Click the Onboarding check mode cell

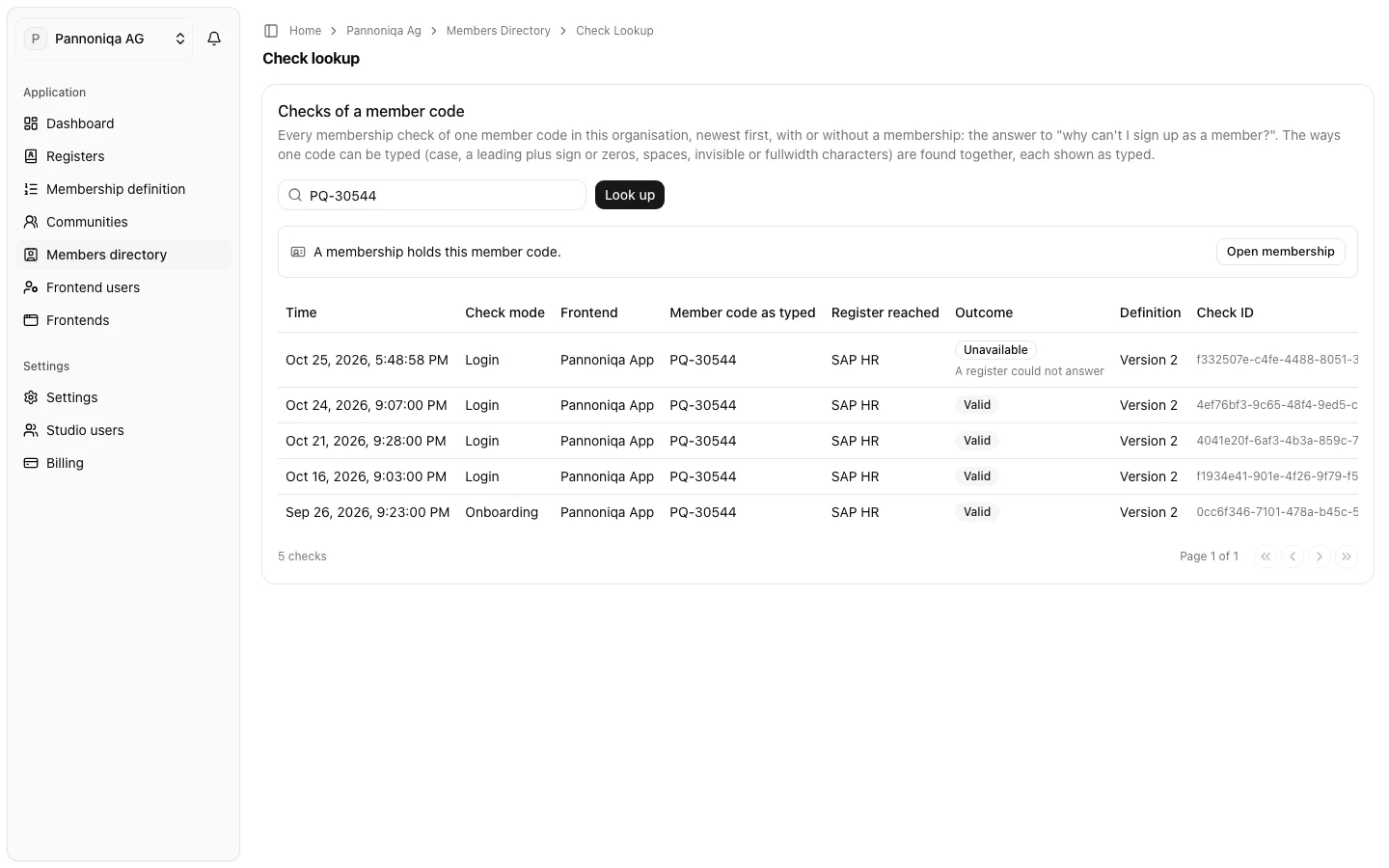coord(502,512)
